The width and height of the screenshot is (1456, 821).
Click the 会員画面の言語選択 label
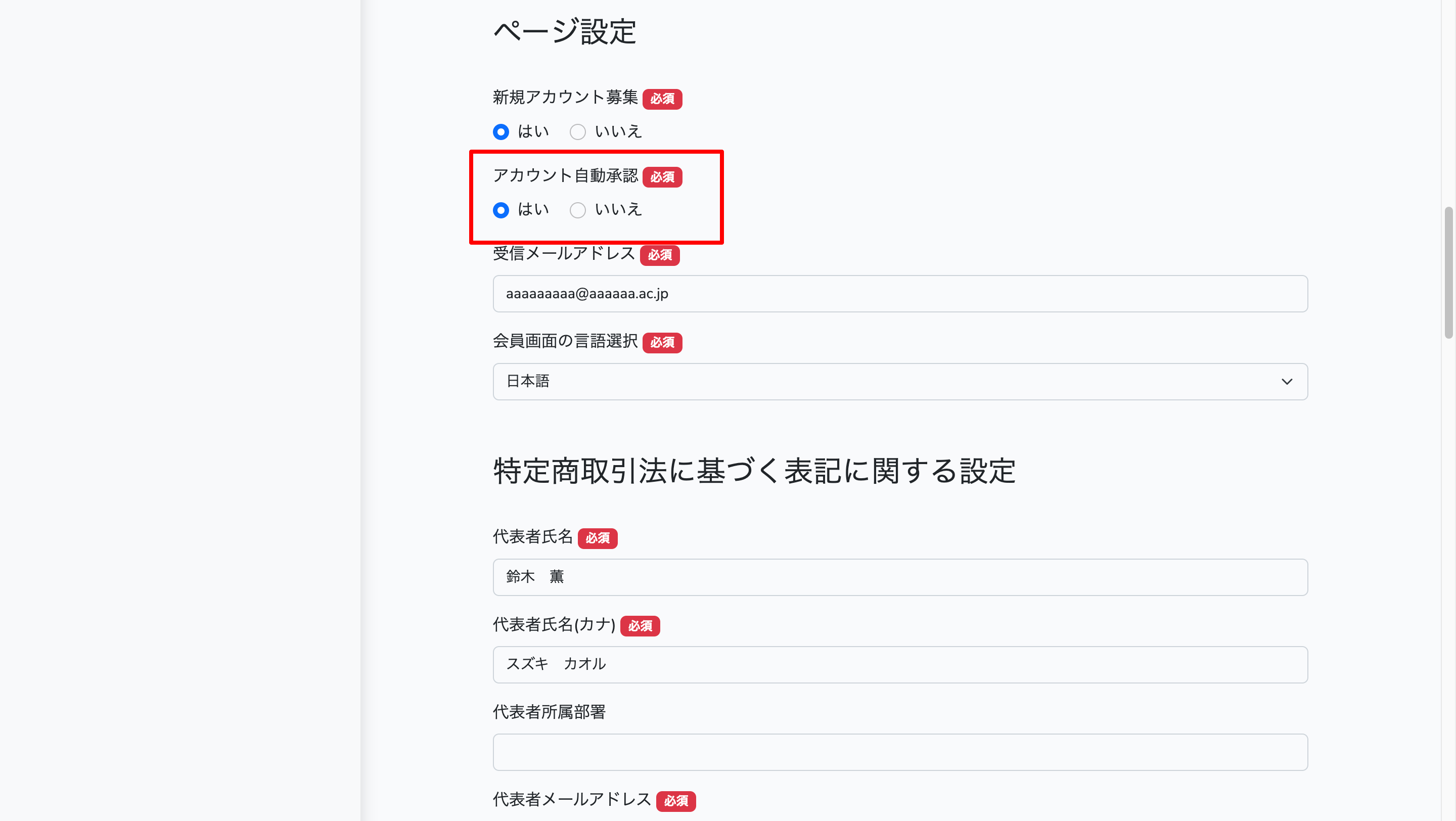(x=565, y=341)
